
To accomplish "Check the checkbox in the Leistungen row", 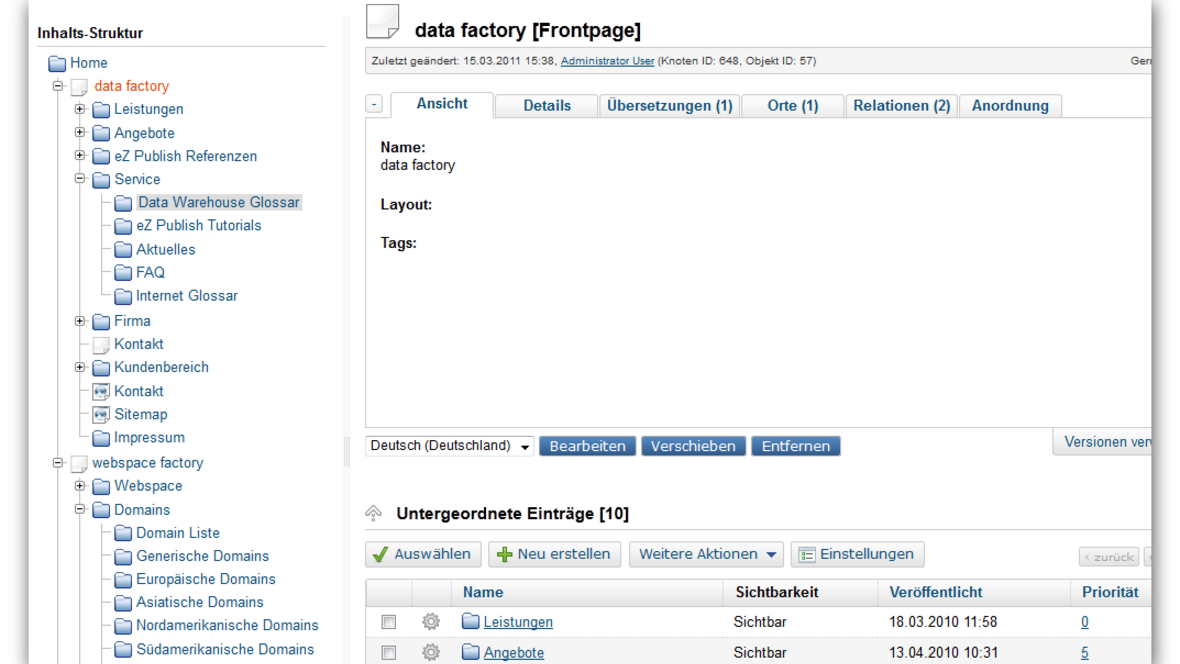I will tap(388, 621).
